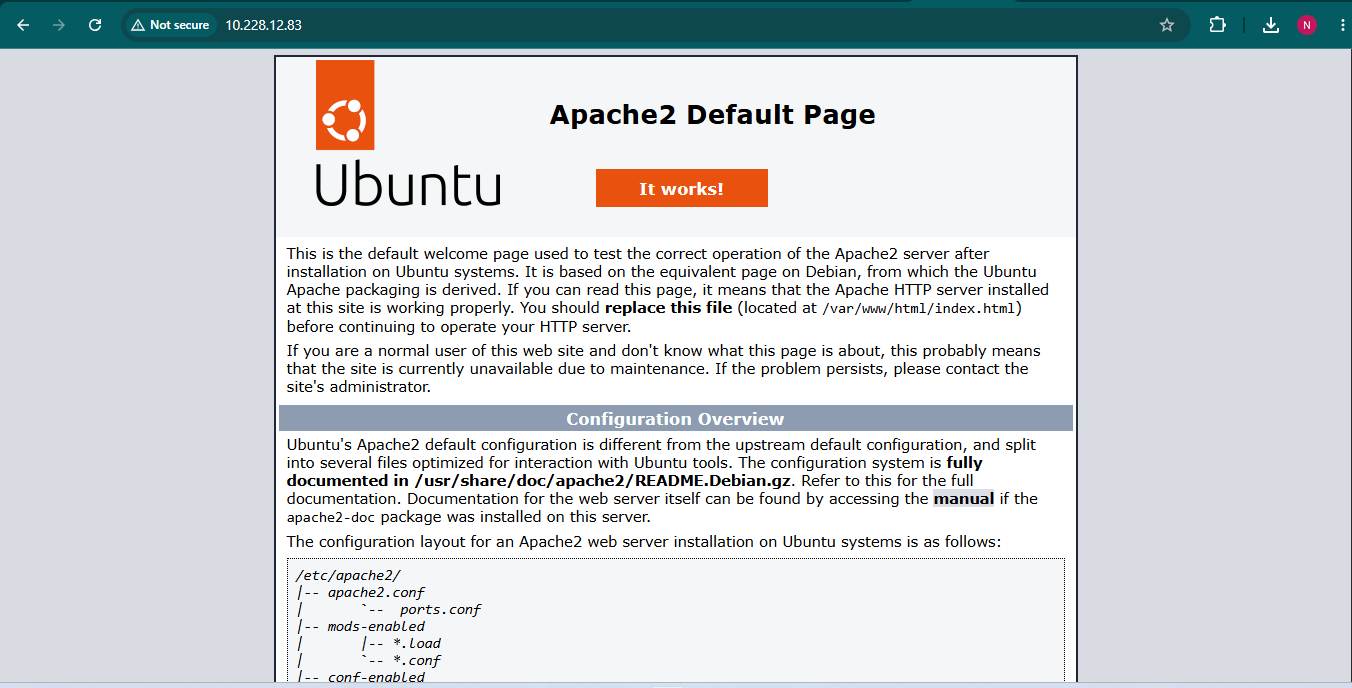Image resolution: width=1352 pixels, height=688 pixels.
Task: Click the bold text replace this file
Action: pyautogui.click(x=668, y=308)
